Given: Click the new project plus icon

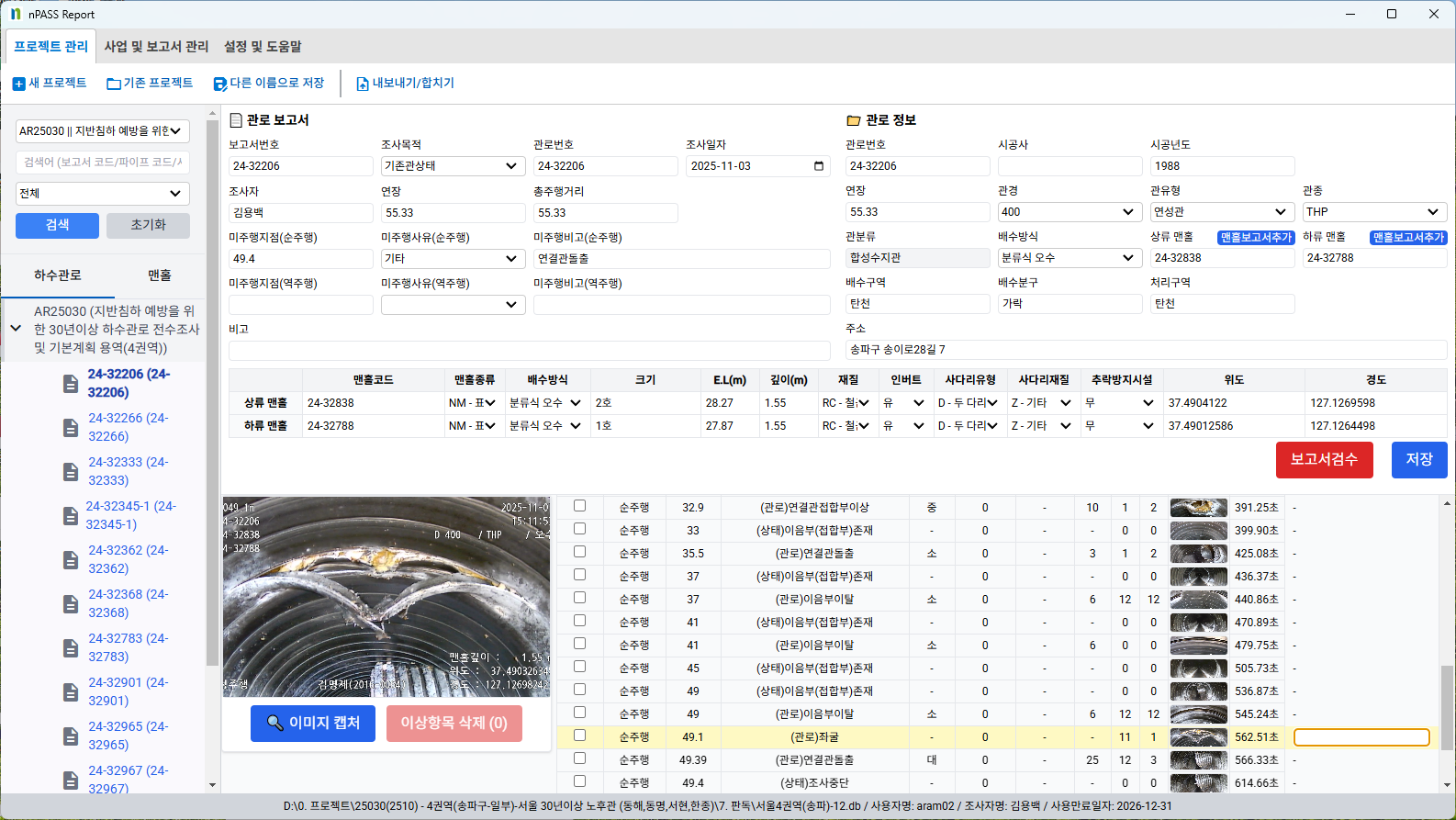Looking at the screenshot, I should pyautogui.click(x=18, y=84).
